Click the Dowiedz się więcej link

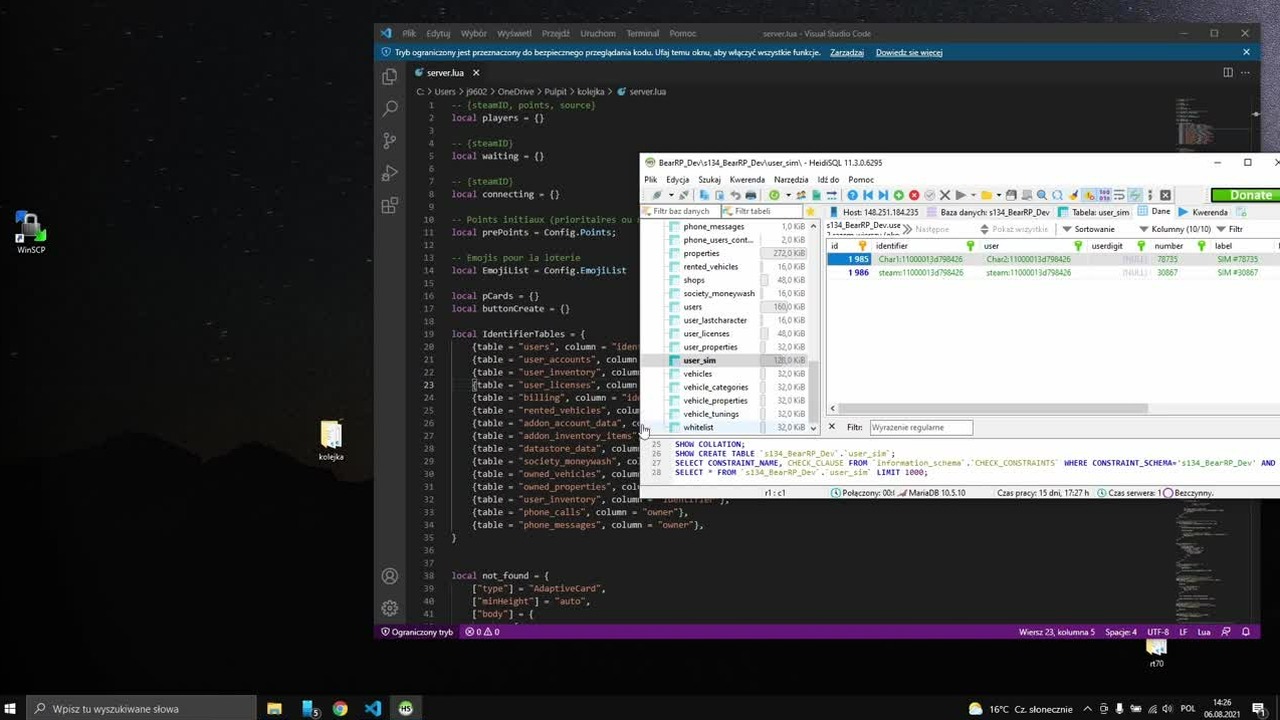pos(909,52)
